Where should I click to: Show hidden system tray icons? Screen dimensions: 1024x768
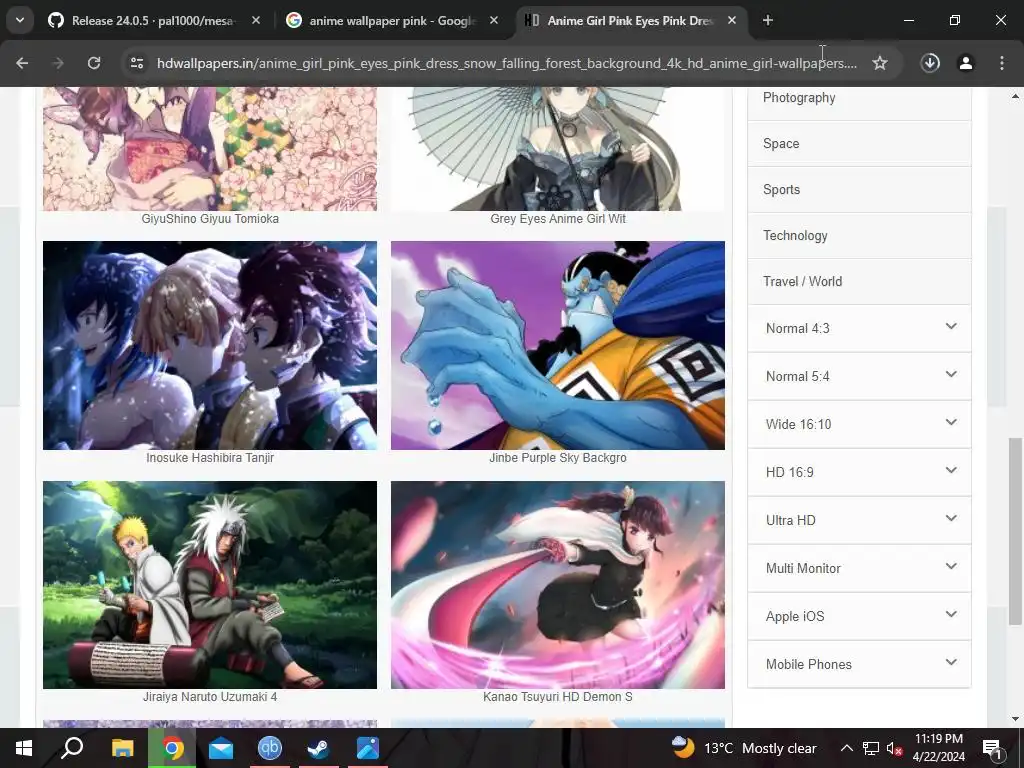(x=846, y=748)
